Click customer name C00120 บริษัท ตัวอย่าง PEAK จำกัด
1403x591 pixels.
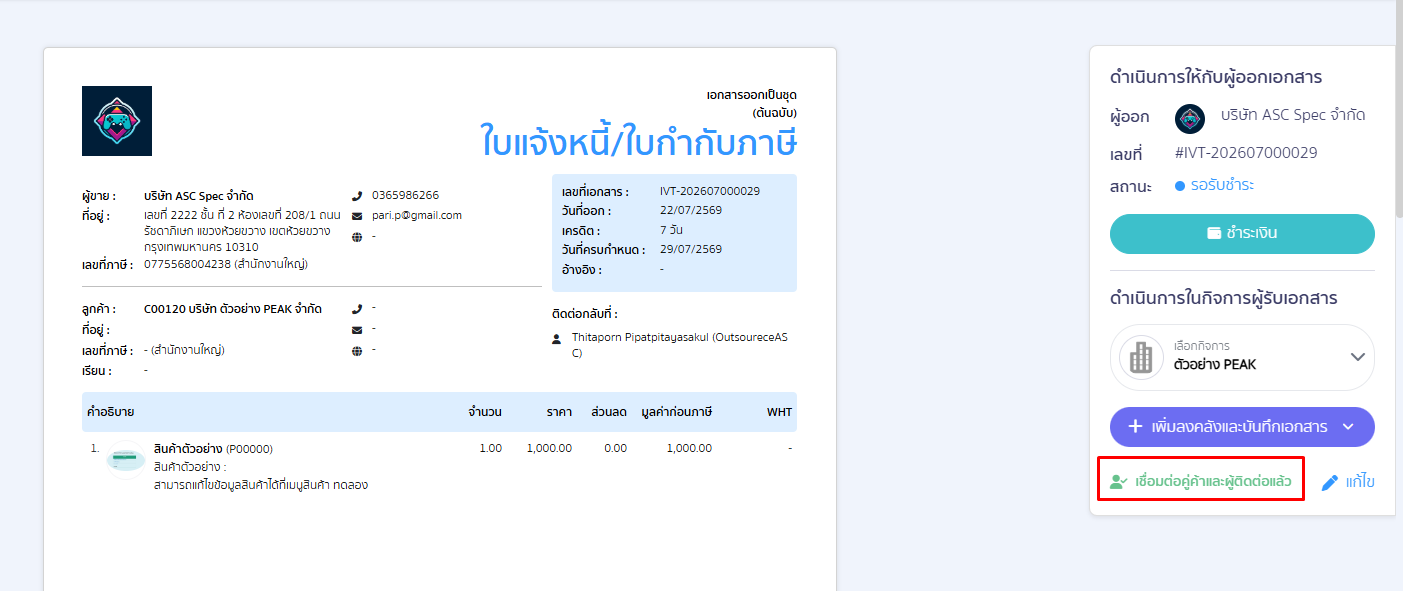(233, 309)
